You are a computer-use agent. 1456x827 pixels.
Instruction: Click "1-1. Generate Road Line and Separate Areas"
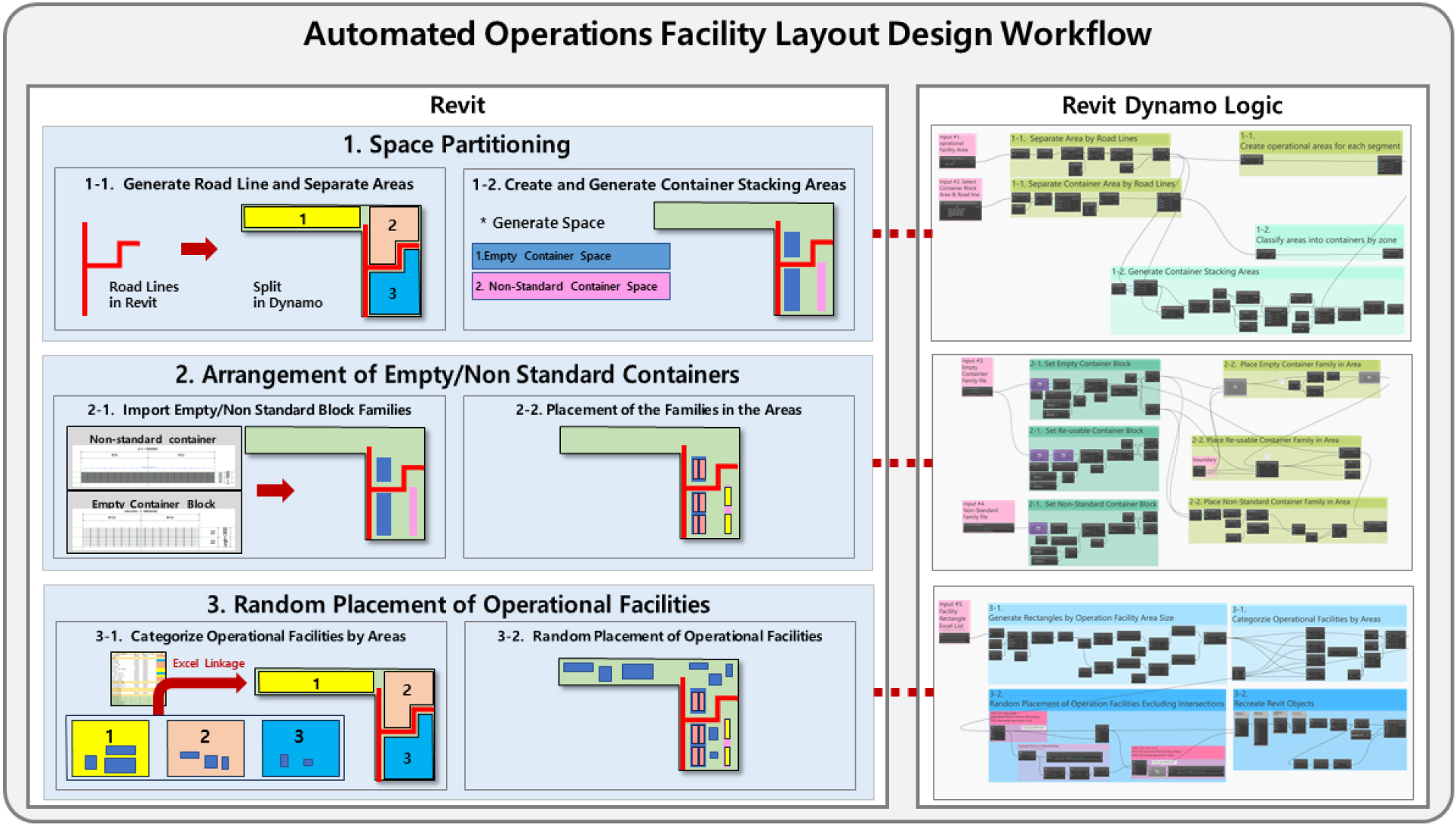coord(249,184)
